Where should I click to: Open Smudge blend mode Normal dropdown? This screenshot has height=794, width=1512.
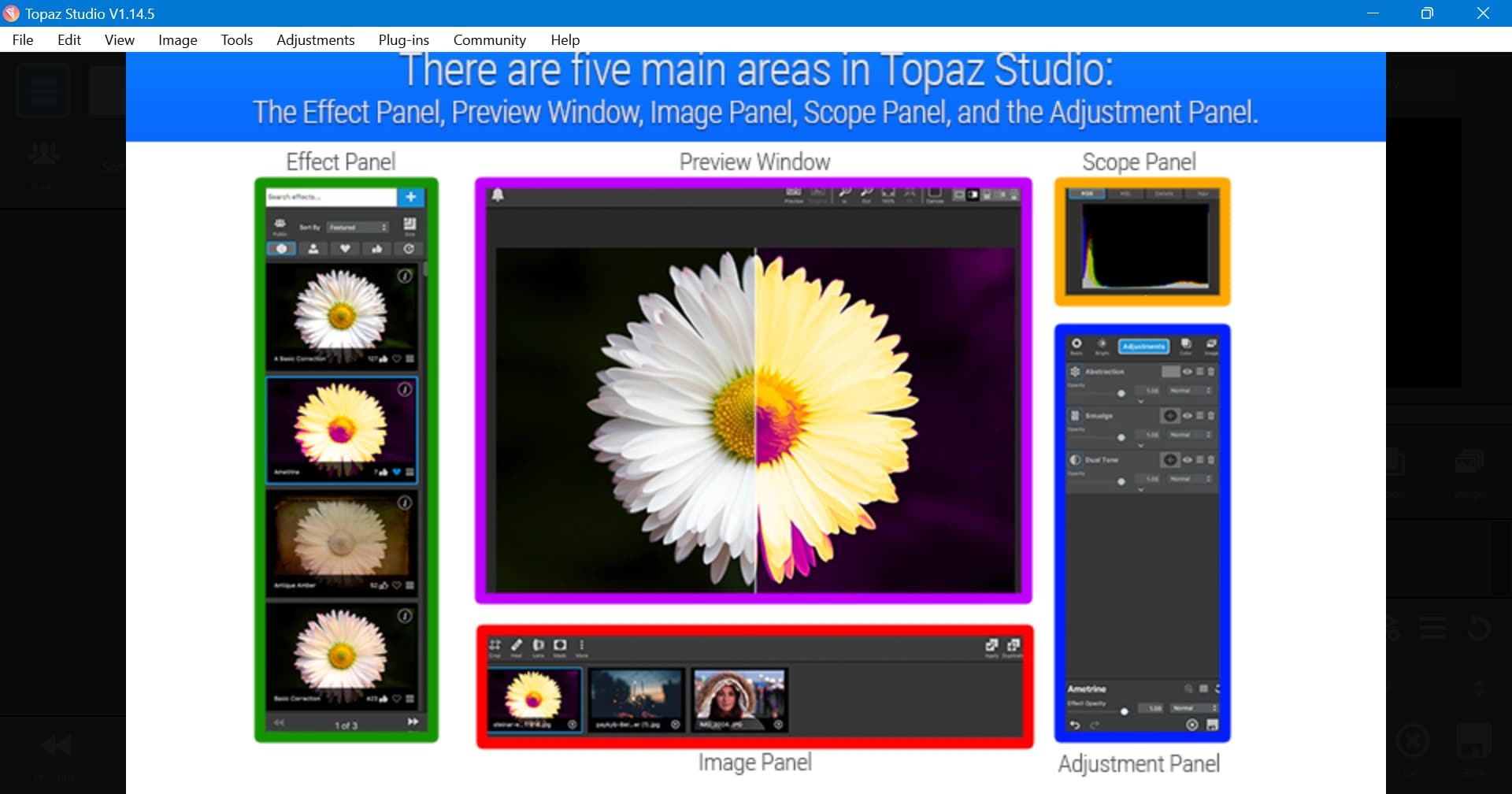click(x=1190, y=435)
